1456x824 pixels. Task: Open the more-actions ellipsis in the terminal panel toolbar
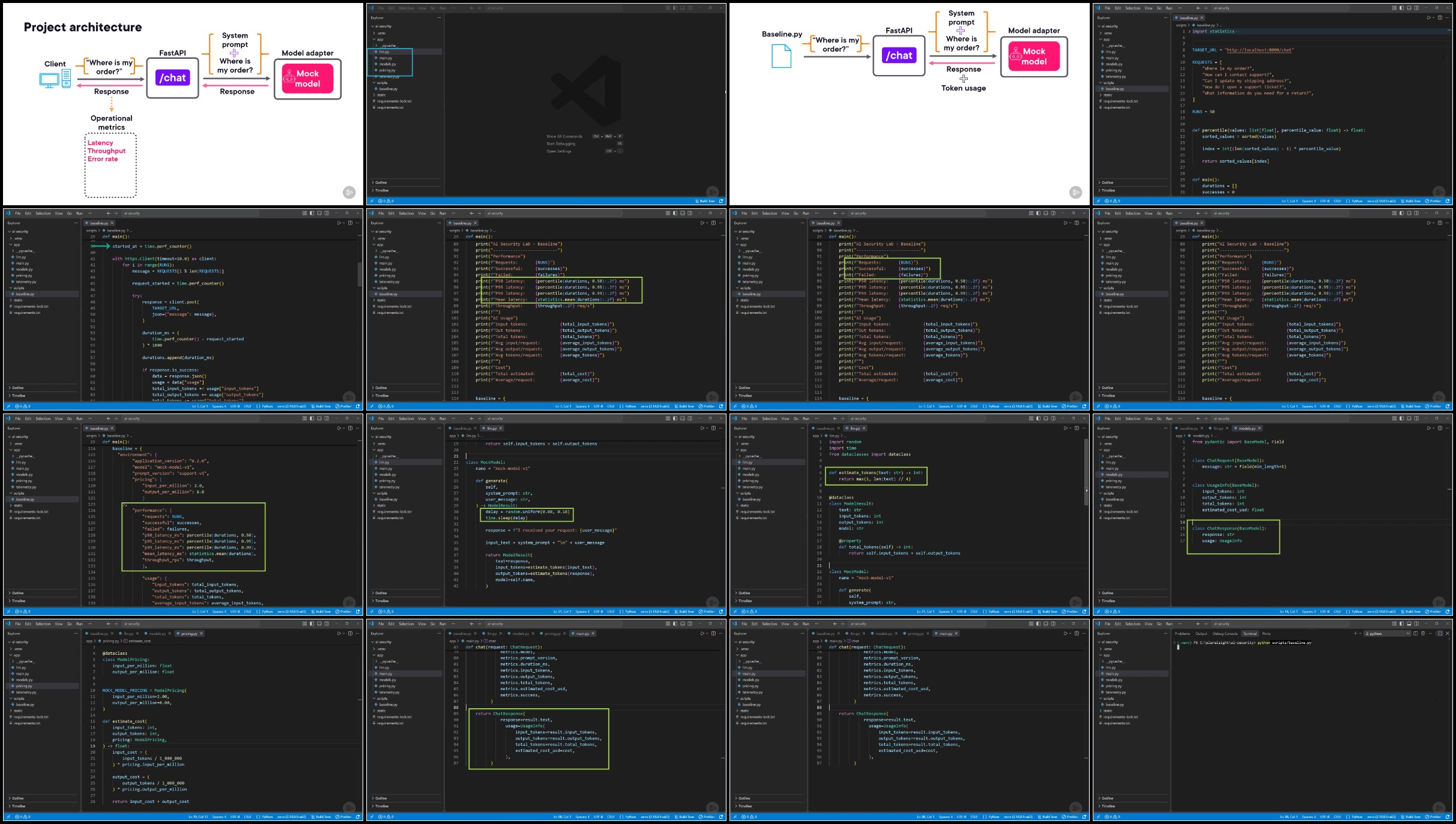coord(1431,633)
